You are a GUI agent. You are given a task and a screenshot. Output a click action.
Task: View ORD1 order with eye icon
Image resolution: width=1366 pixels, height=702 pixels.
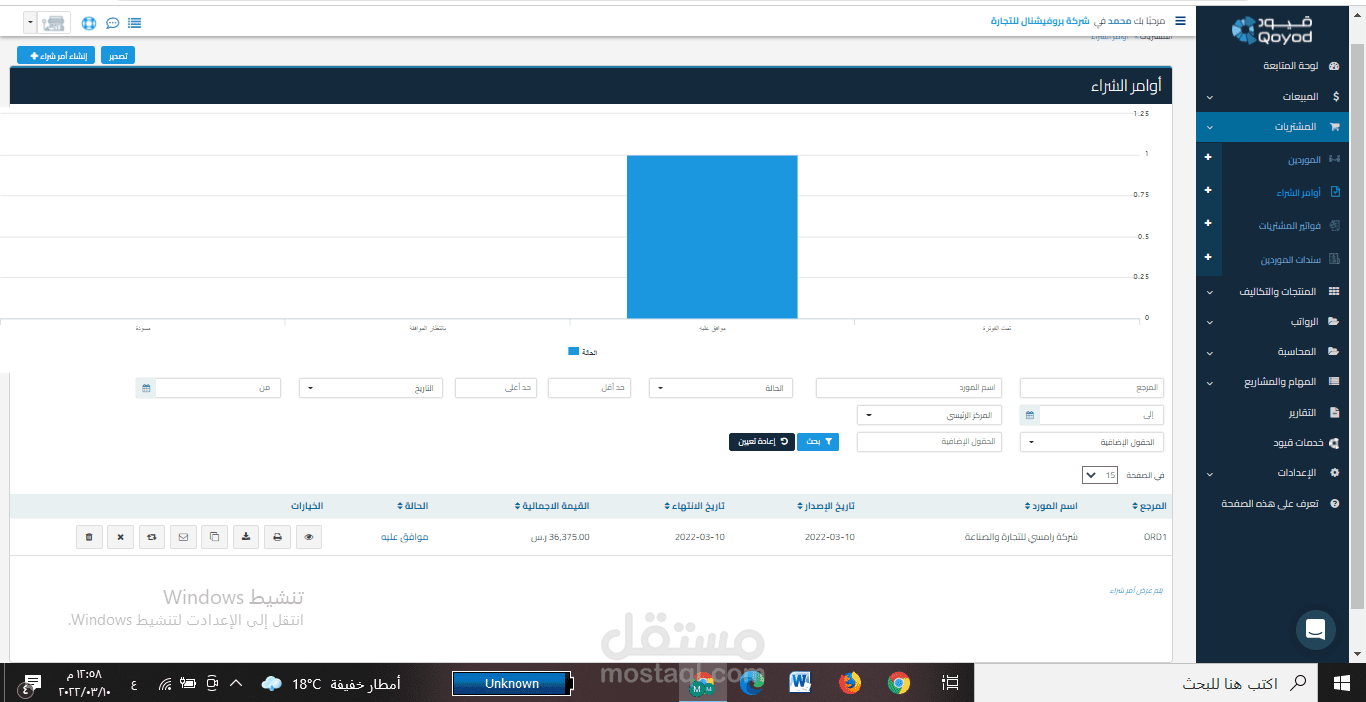pyautogui.click(x=309, y=537)
